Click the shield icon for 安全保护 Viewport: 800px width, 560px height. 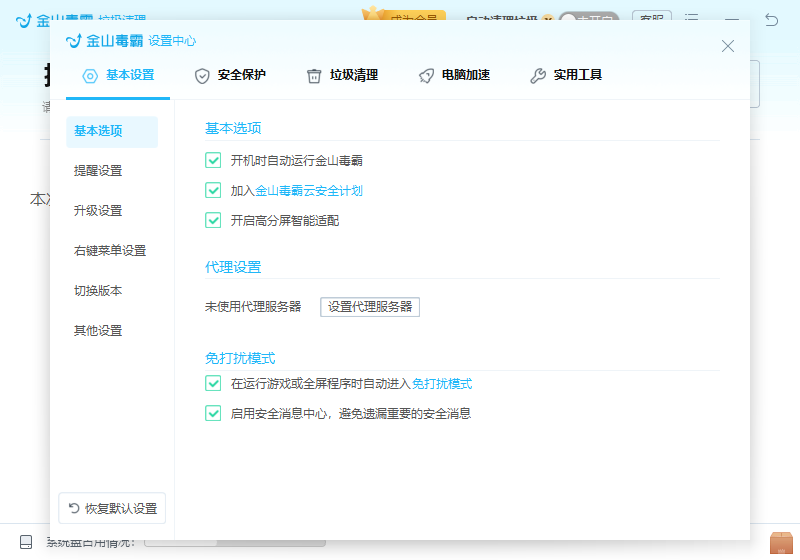202,76
